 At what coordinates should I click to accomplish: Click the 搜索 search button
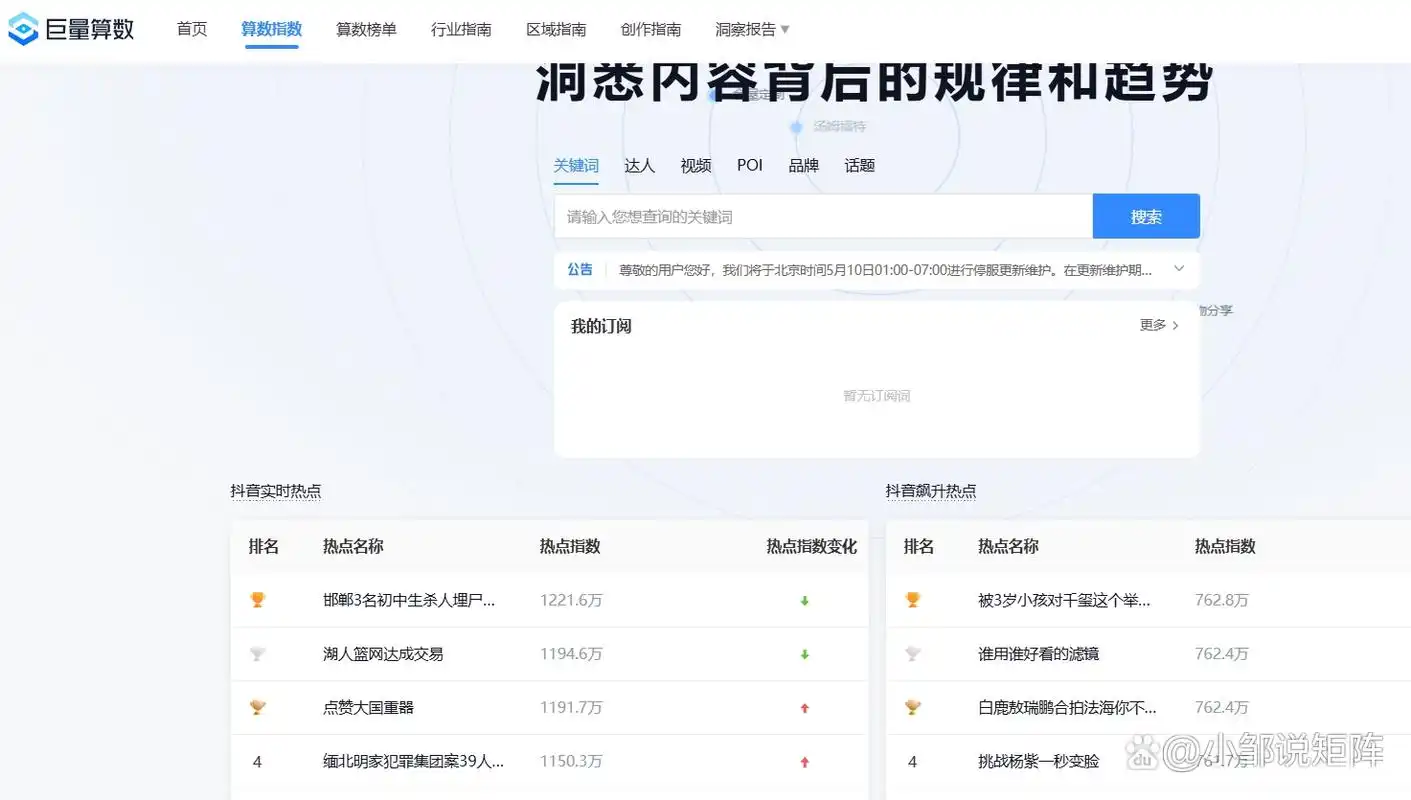[x=1146, y=215]
